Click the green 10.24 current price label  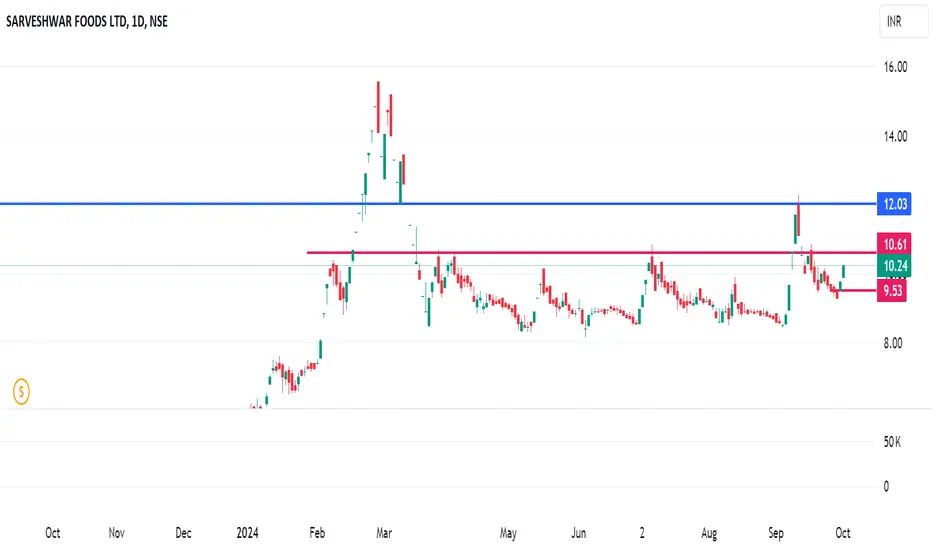pos(894,266)
